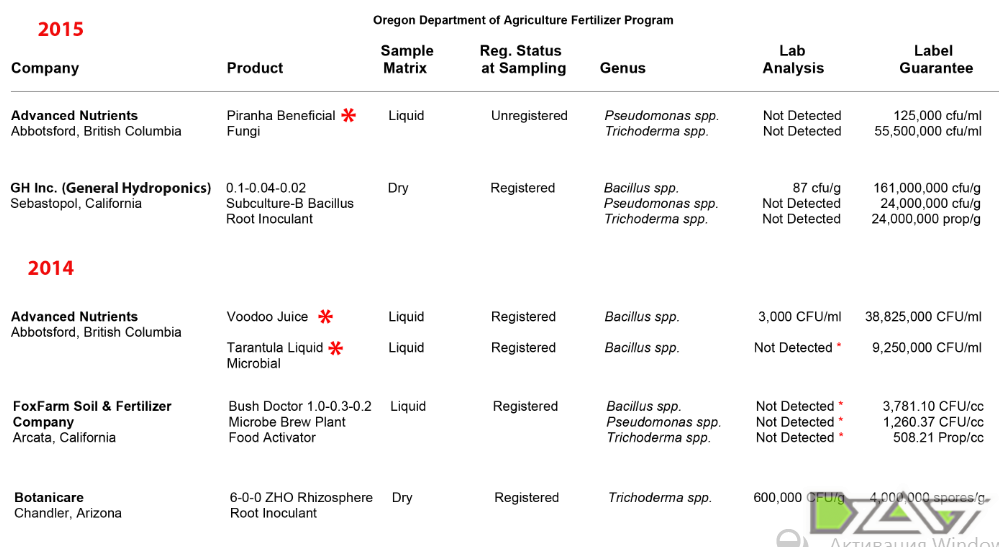Viewport: 999px width, 547px height.
Task: Select the red 2014 year heading
Action: point(51,268)
